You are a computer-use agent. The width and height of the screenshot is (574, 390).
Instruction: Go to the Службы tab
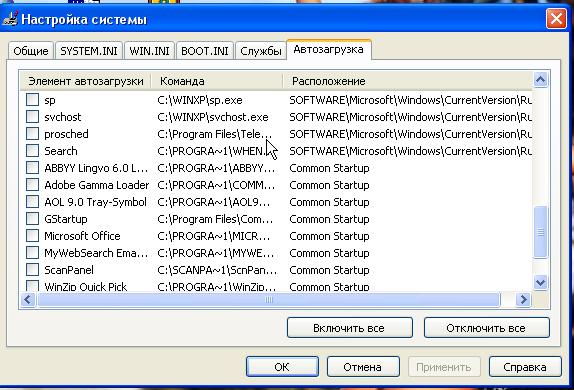tap(261, 51)
